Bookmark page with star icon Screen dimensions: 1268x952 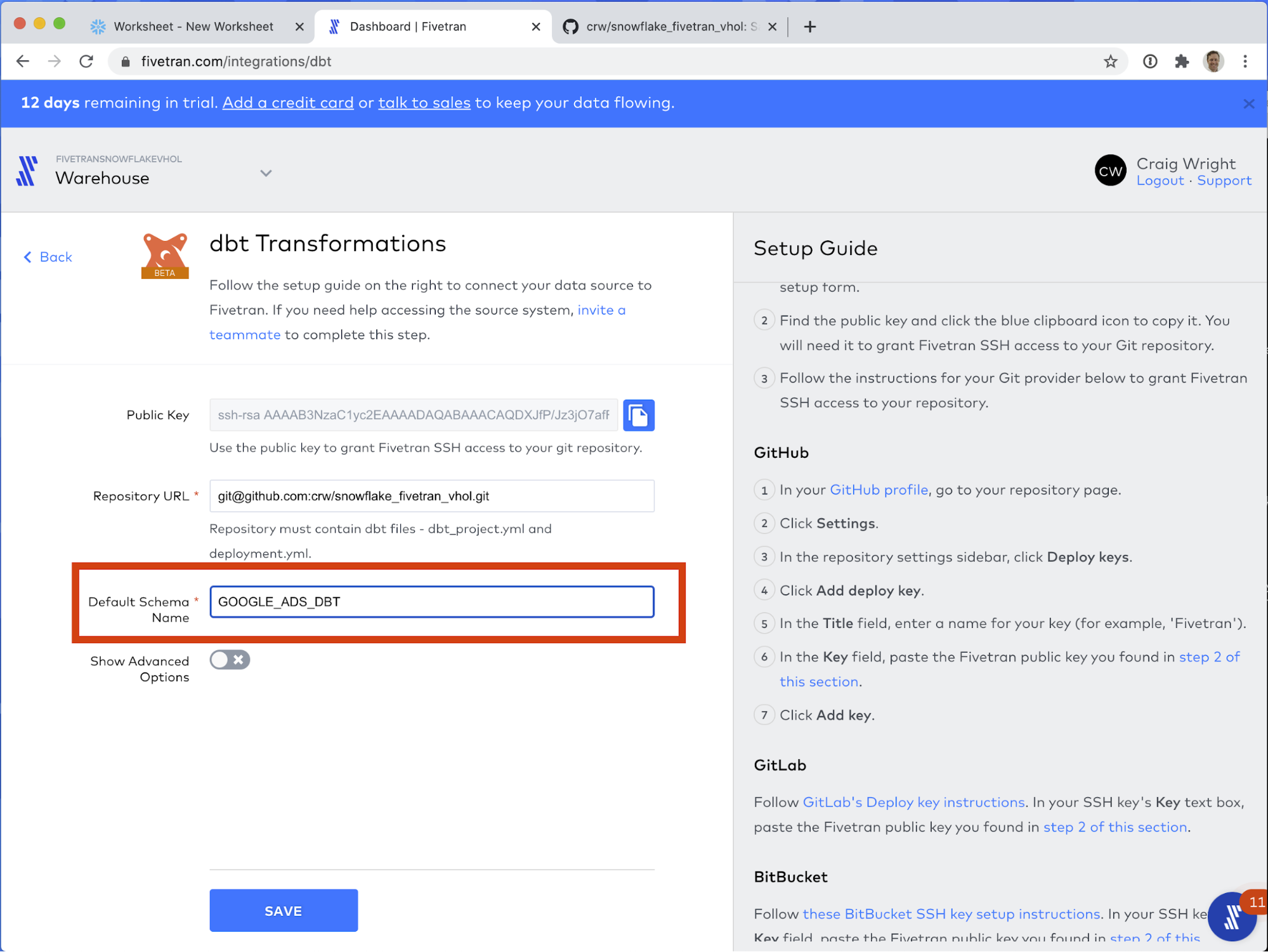click(x=1110, y=62)
